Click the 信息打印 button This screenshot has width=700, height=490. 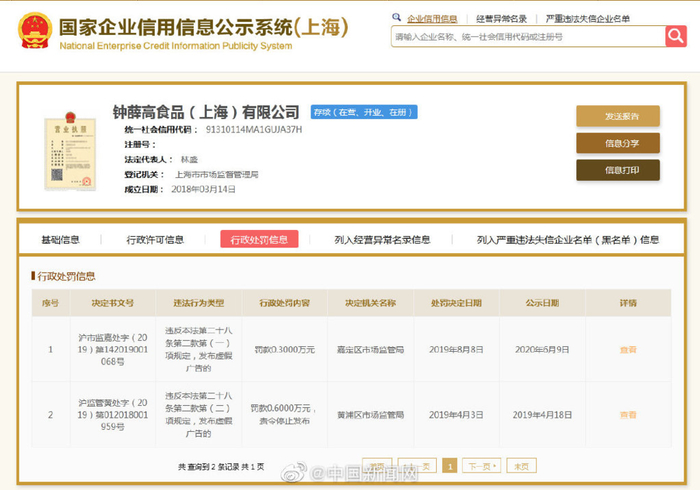tap(618, 170)
